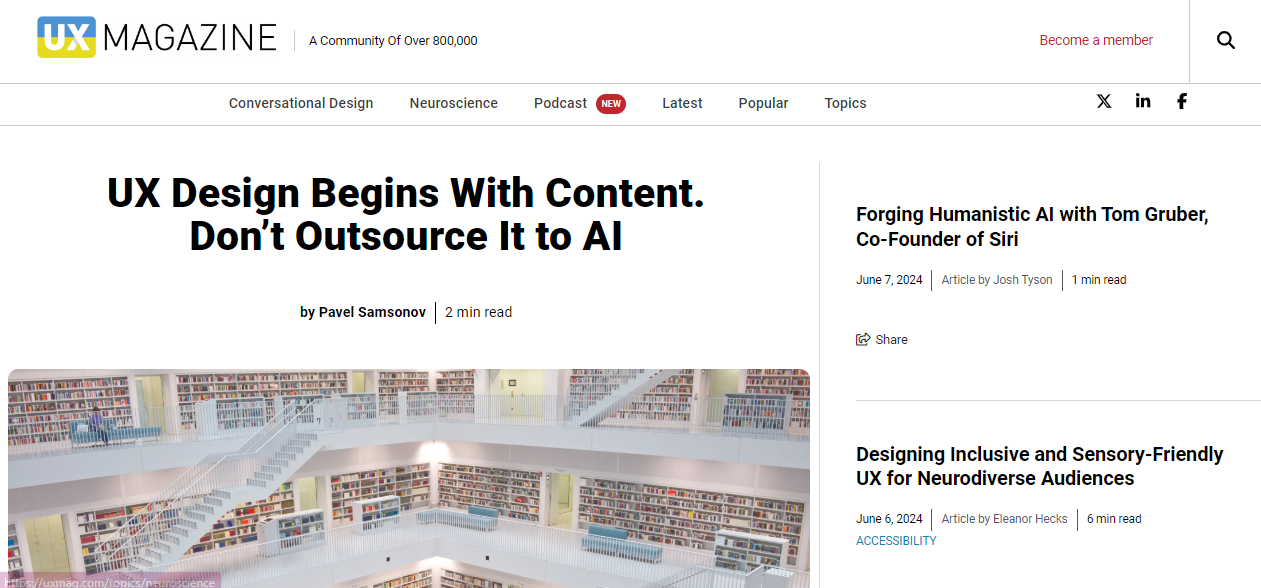Go to the Neuroscience section
Screen dimensions: 1261x588
click(453, 103)
